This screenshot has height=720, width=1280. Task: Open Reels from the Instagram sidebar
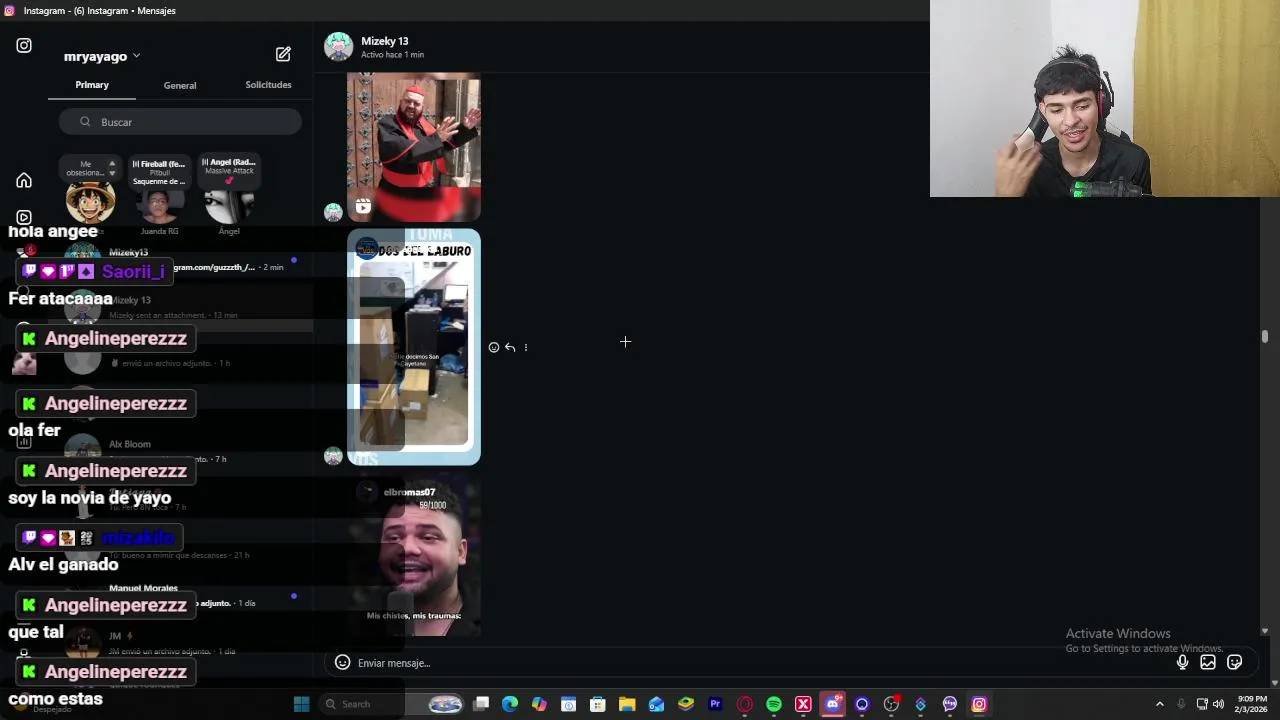[x=24, y=217]
